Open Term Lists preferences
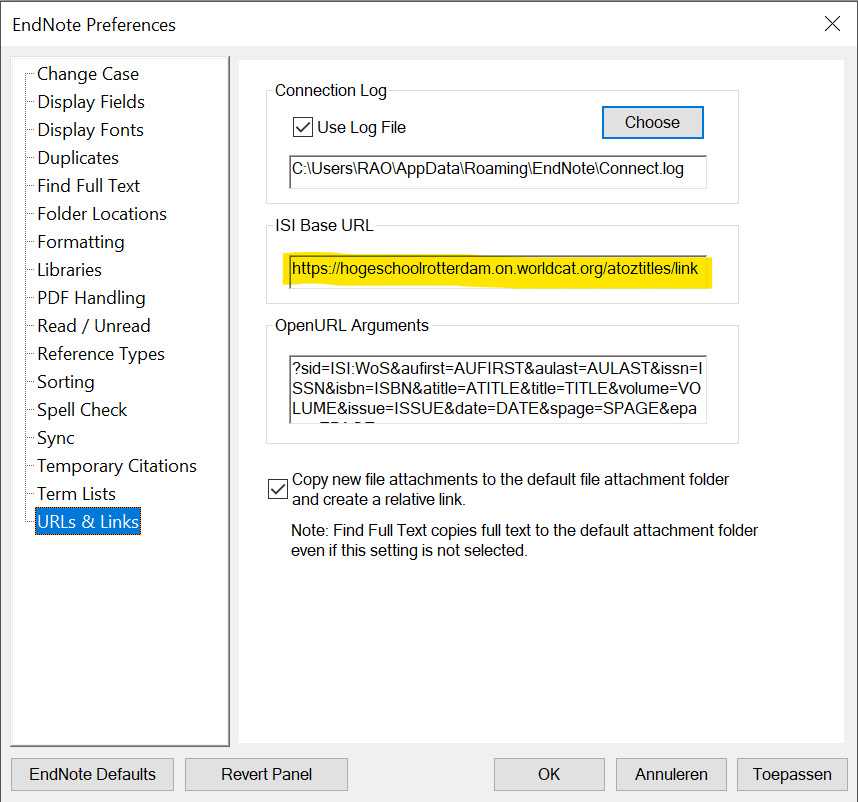This screenshot has width=858, height=802. (x=76, y=493)
